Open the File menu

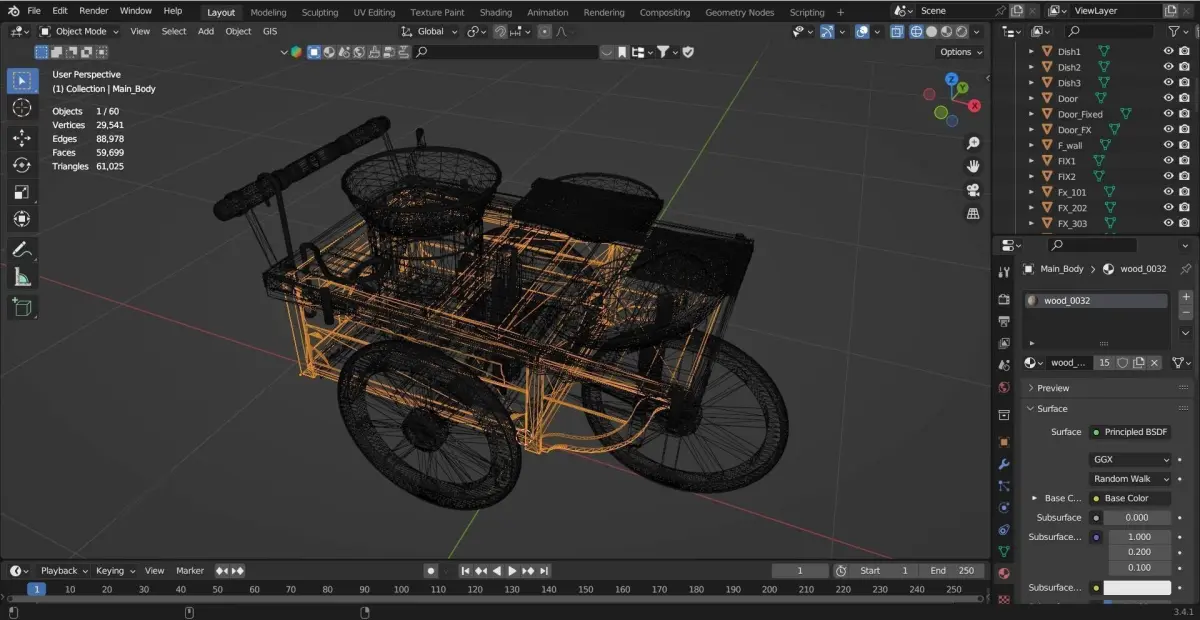point(34,11)
